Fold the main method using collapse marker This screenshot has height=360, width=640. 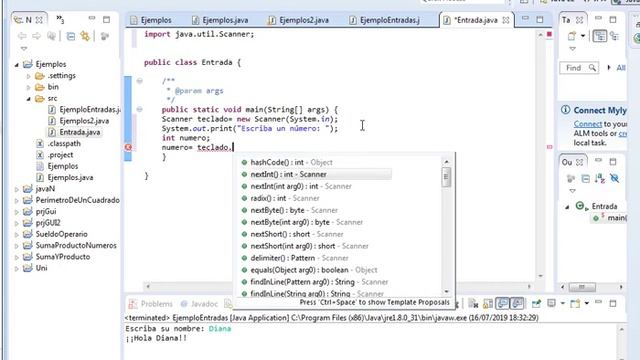(140, 109)
